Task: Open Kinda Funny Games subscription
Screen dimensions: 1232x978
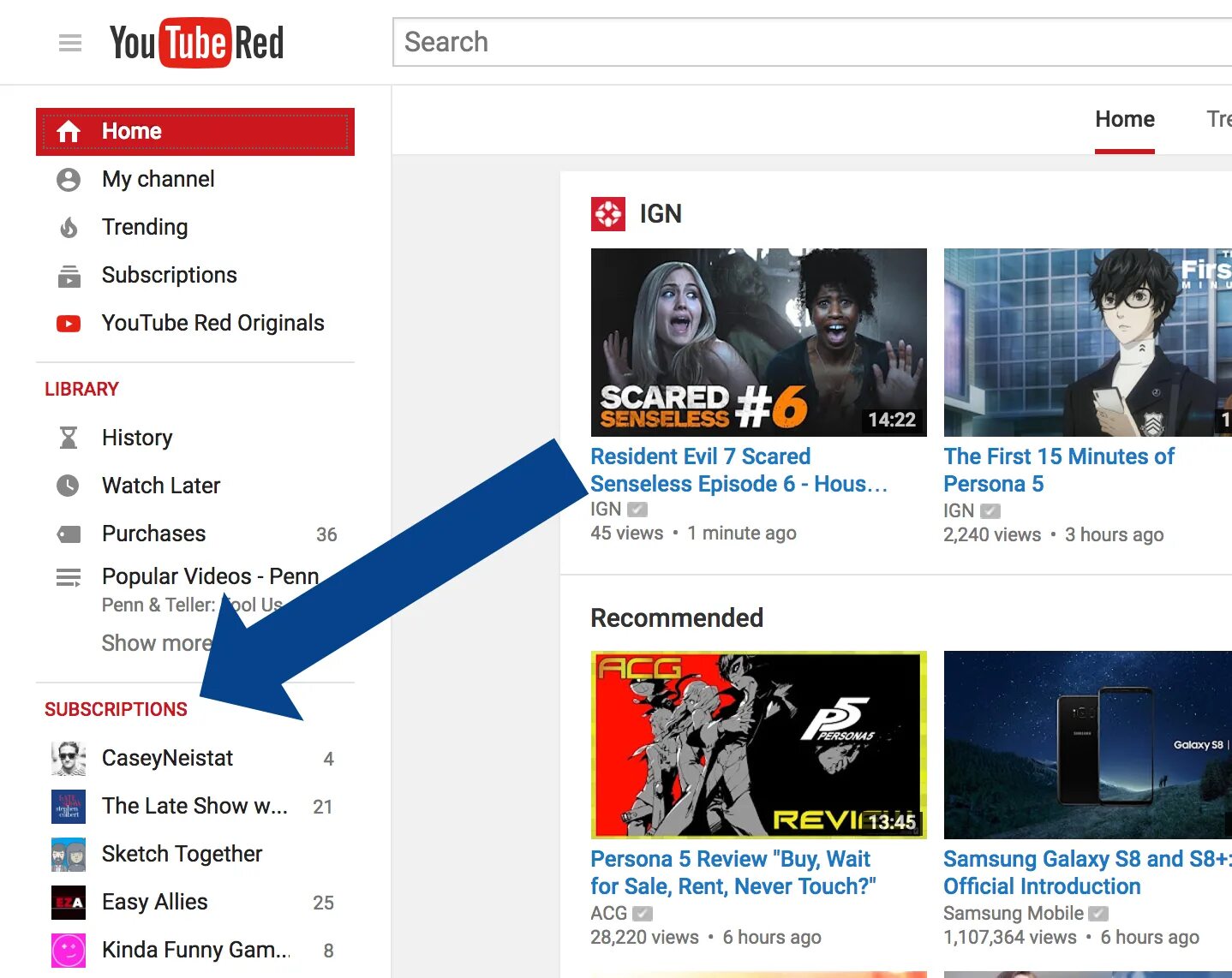Action: pyautogui.click(x=195, y=951)
